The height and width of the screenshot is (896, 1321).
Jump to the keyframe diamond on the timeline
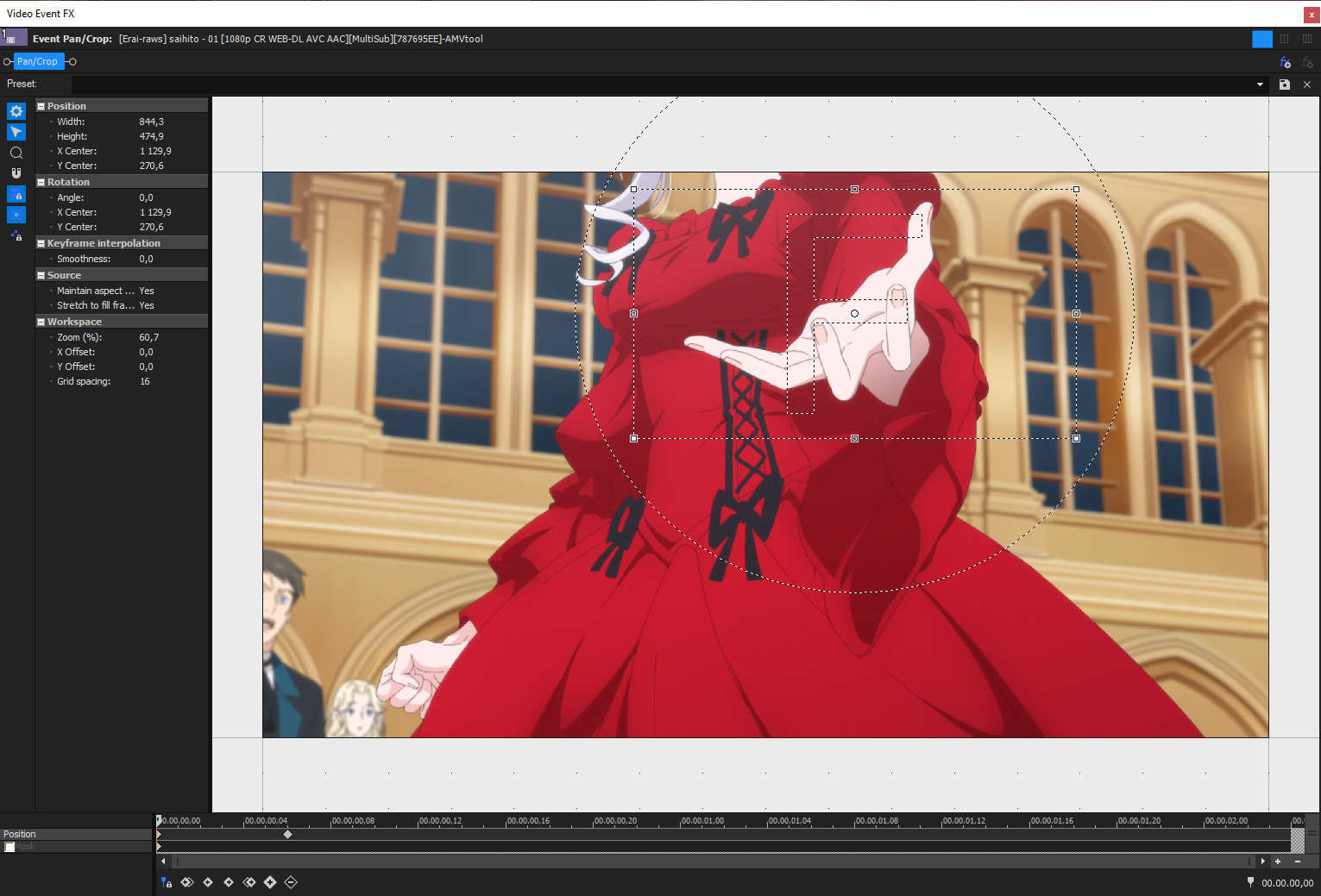[x=288, y=834]
